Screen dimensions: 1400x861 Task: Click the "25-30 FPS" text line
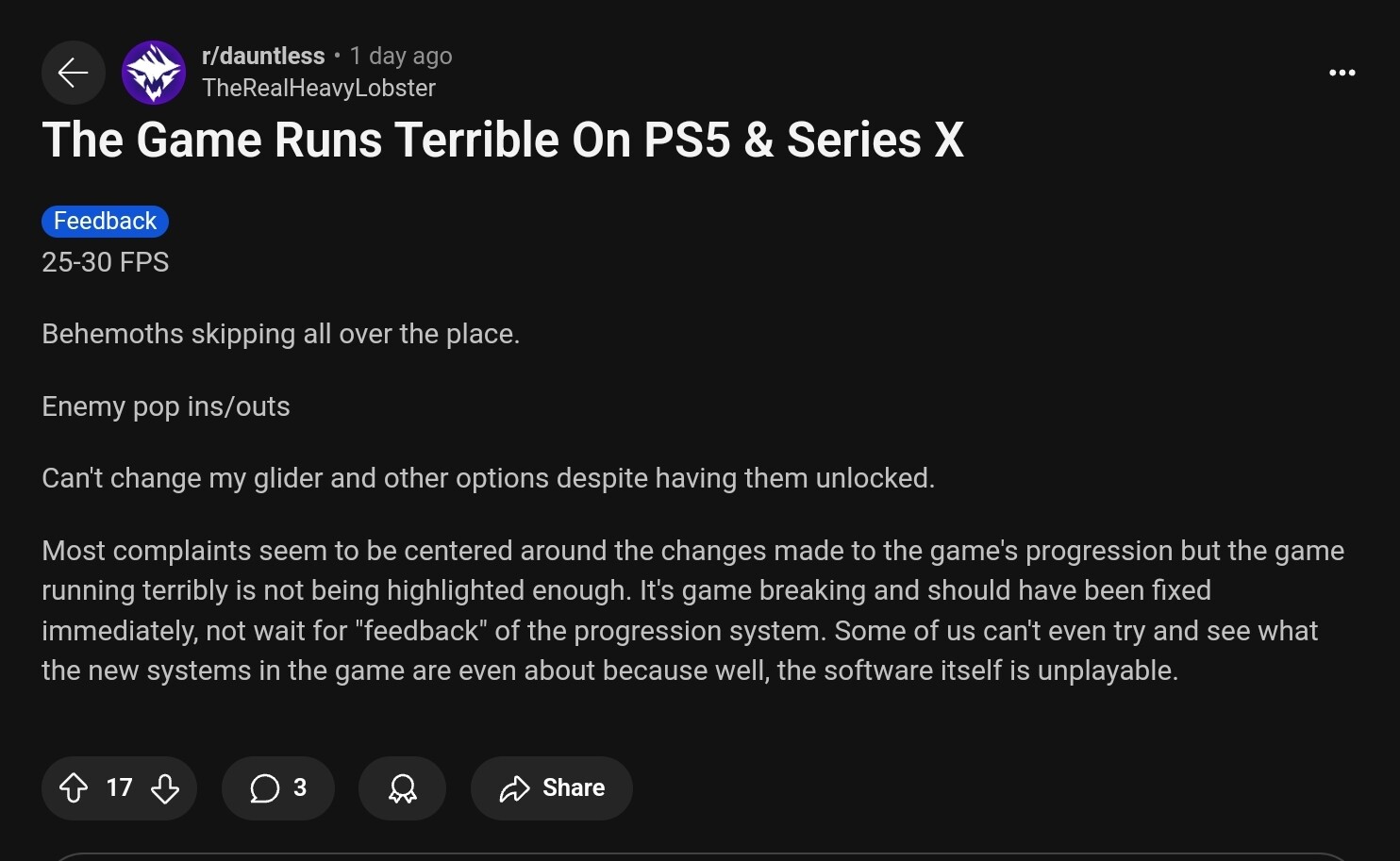(x=106, y=262)
